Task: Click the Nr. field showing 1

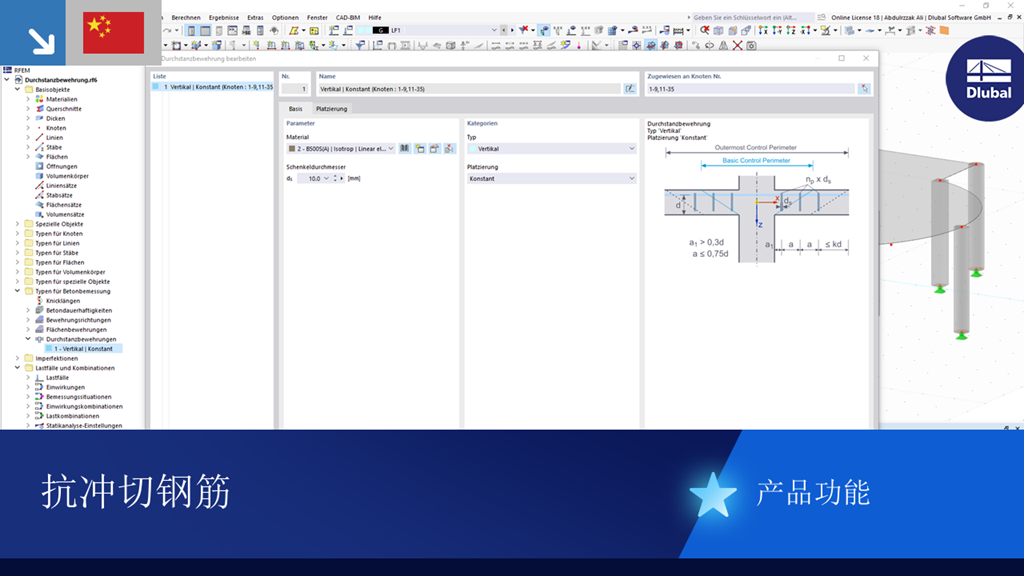Action: pyautogui.click(x=295, y=89)
